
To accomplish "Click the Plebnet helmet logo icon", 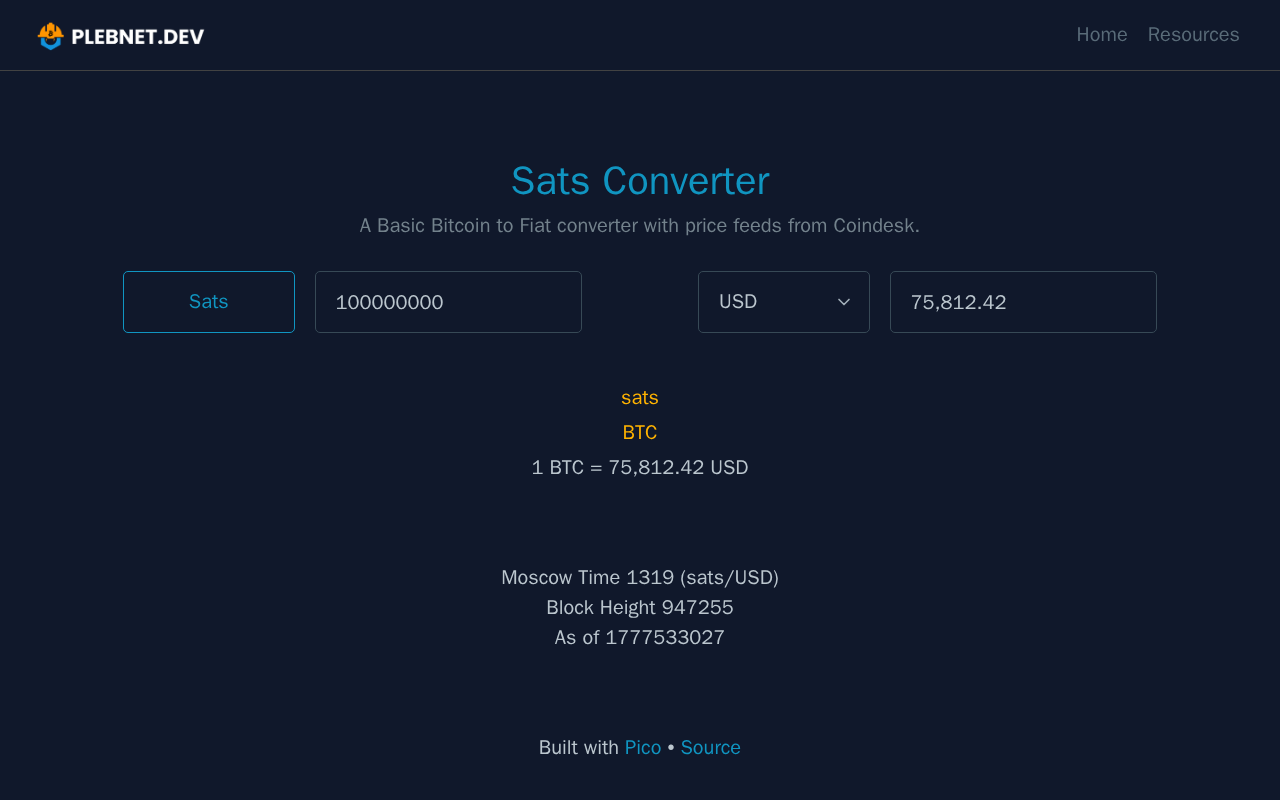I will pos(50,36).
